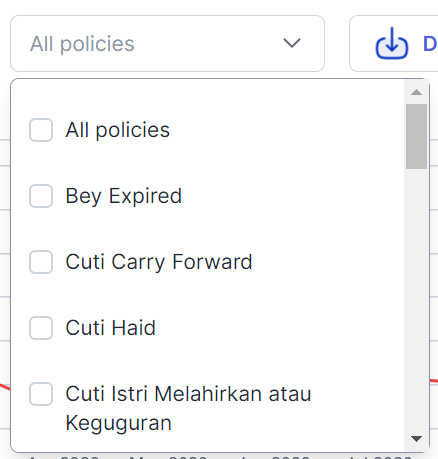
Task: Click the scrollbar up arrow in the list
Action: (416, 92)
